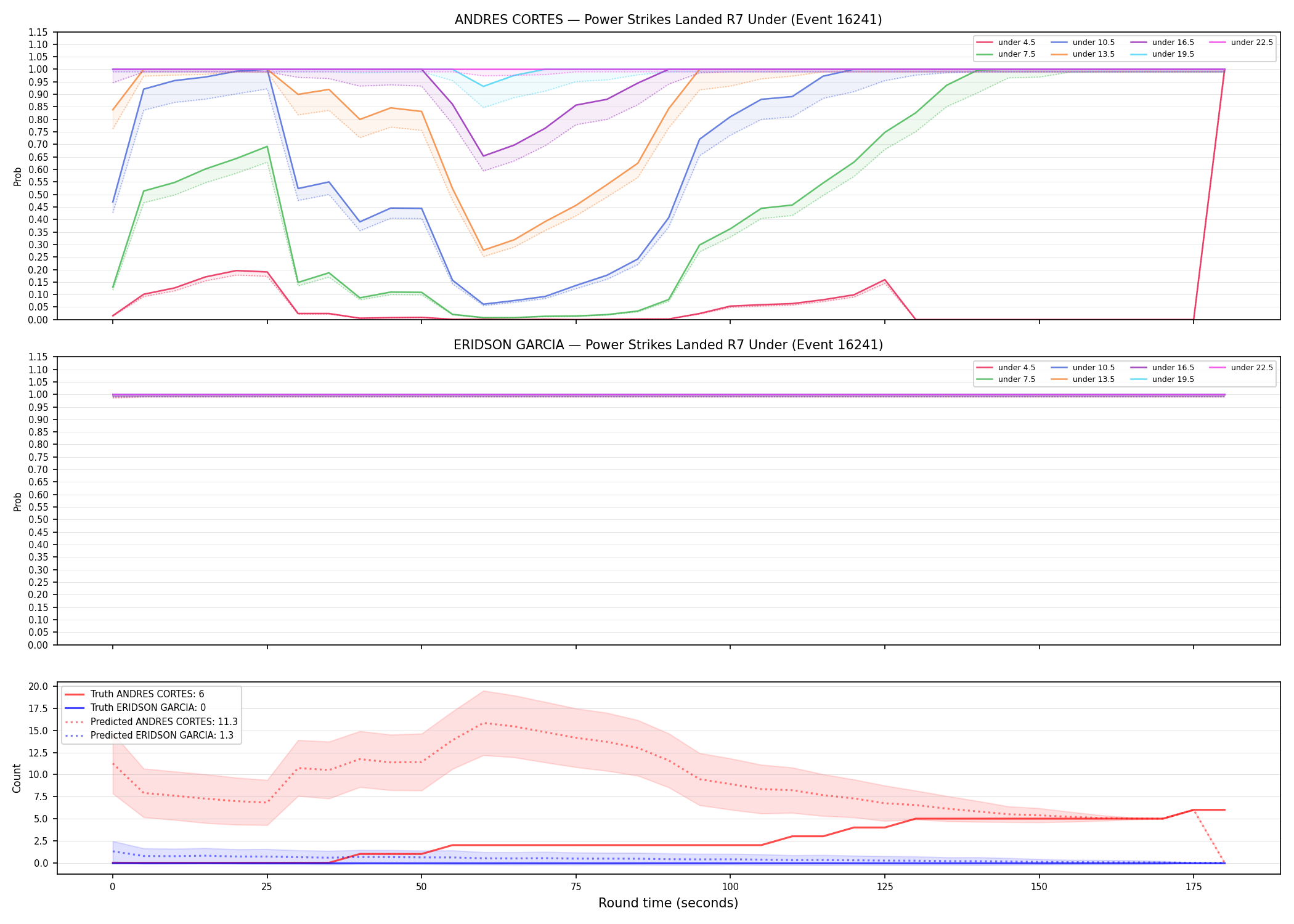The width and height of the screenshot is (1294, 924).
Task: Click the '20.0' tick on the Count axis
Action: (x=39, y=686)
